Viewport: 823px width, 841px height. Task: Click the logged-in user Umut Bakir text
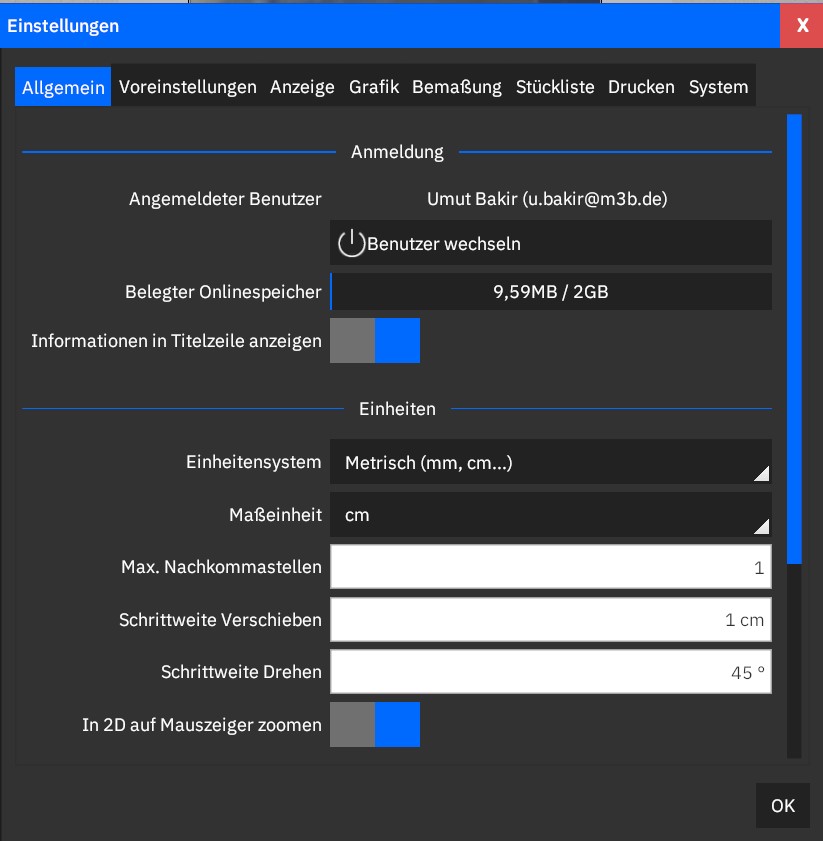coord(547,199)
